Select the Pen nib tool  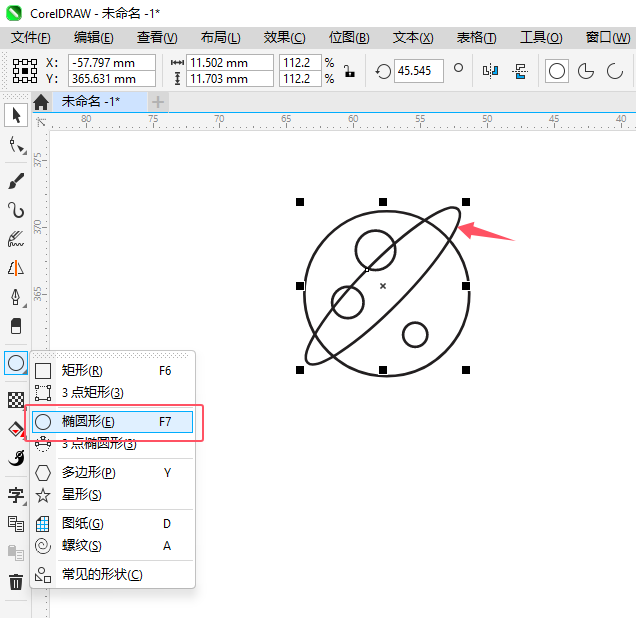[x=16, y=297]
